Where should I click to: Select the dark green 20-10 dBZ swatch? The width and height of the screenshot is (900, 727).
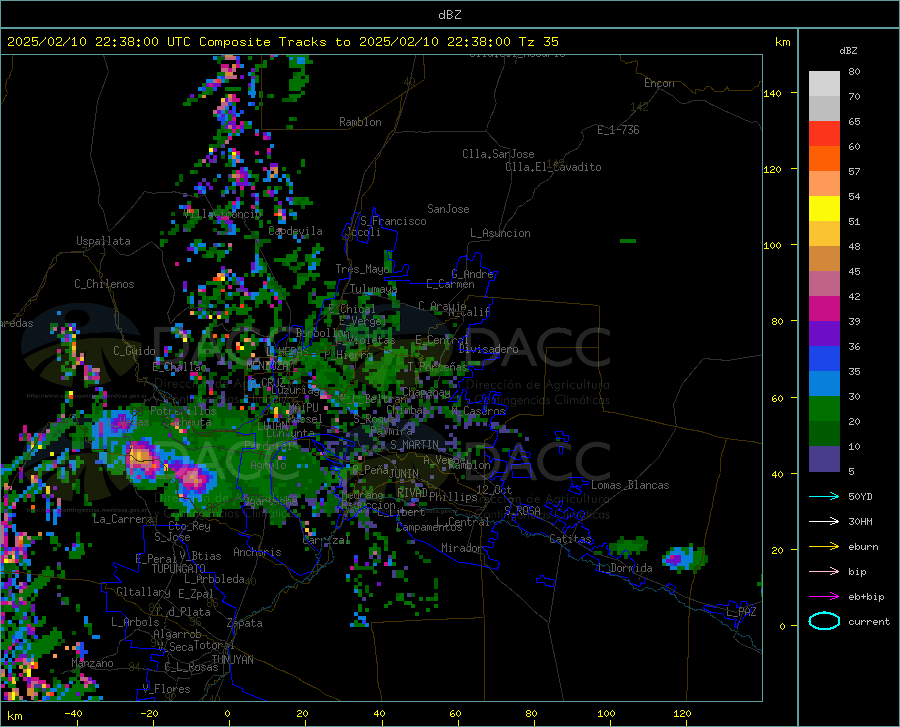[x=824, y=434]
